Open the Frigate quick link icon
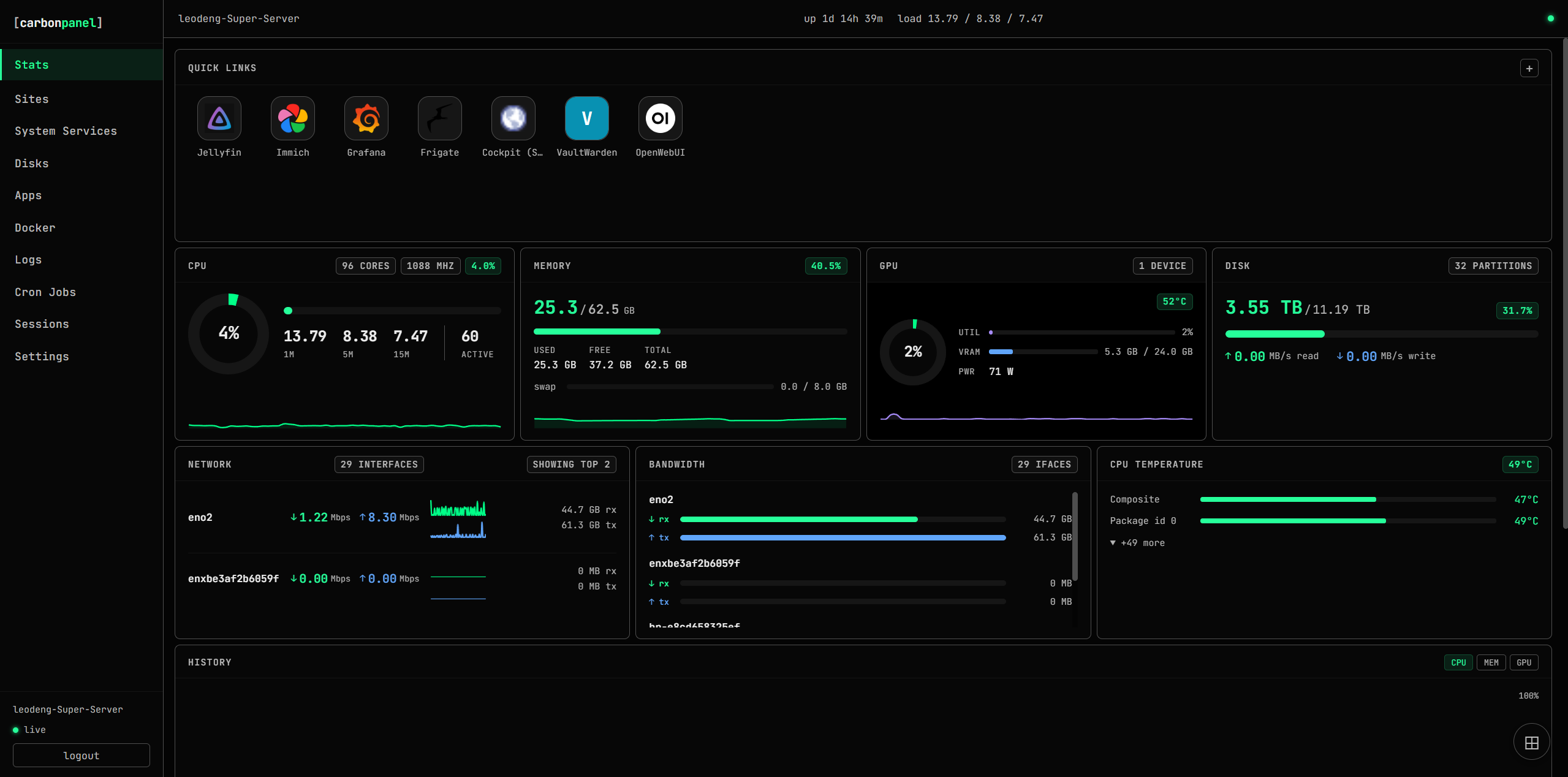1568x777 pixels. pyautogui.click(x=440, y=118)
